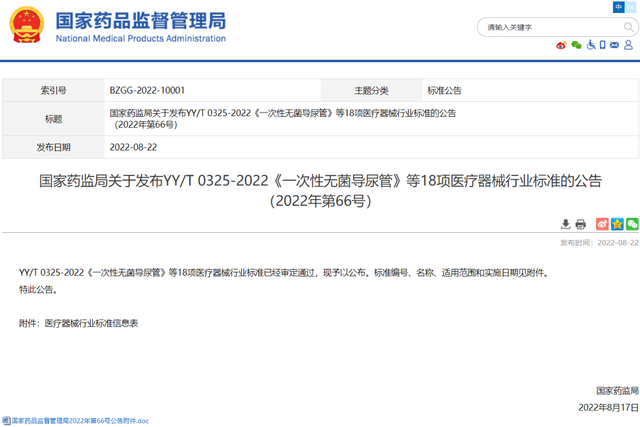This screenshot has height=427, width=640.
Task: Click the 发布日期 label cell
Action: (53, 147)
